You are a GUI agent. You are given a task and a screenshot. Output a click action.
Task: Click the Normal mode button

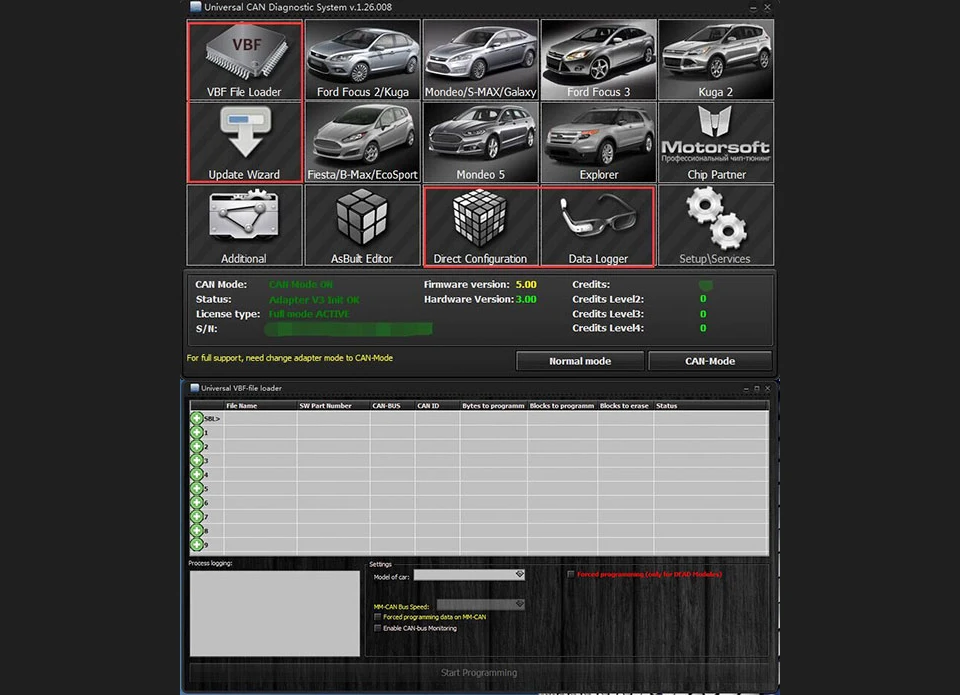pos(580,361)
